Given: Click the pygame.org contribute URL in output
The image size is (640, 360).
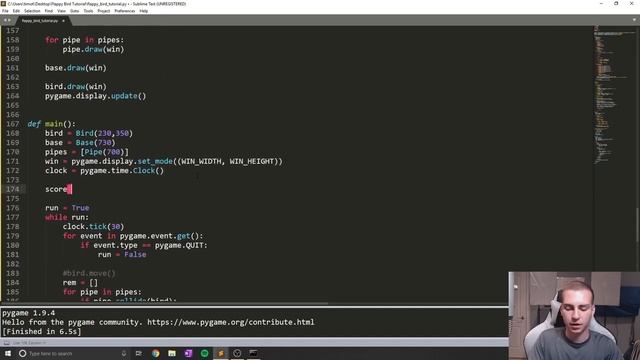Looking at the screenshot, I should (231, 322).
